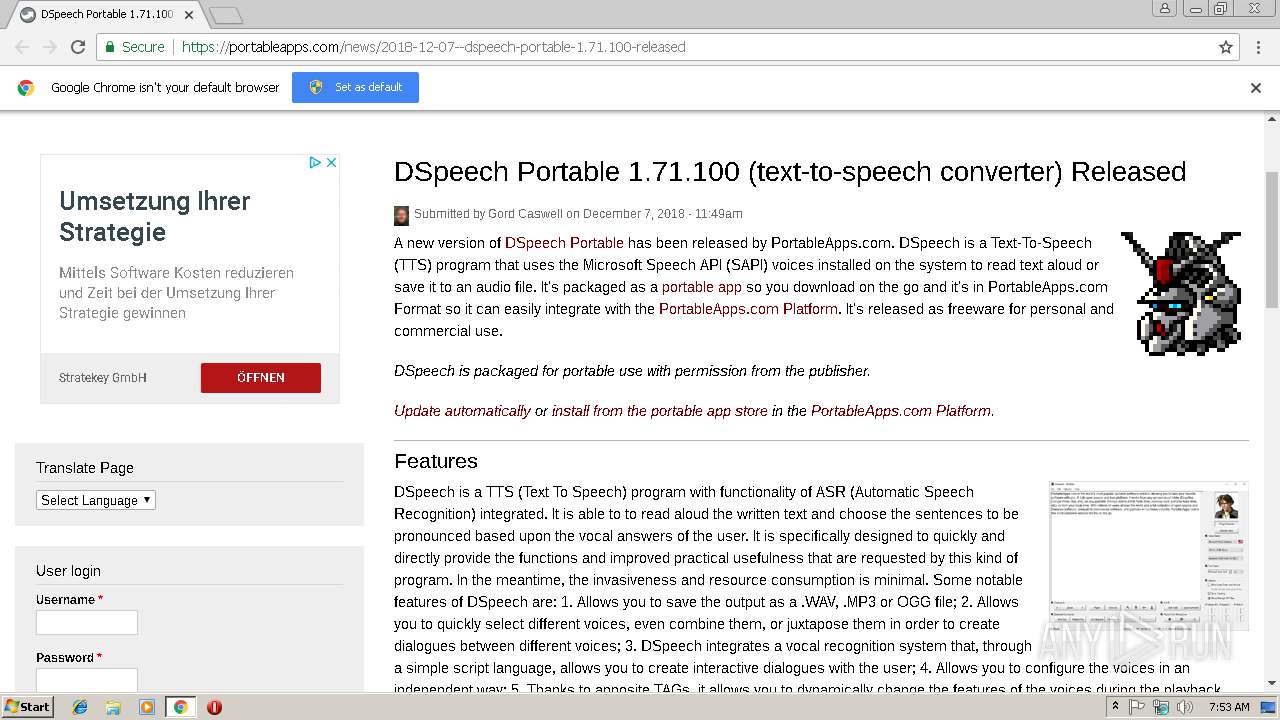Click the address bar URL
The width and height of the screenshot is (1280, 720).
point(434,47)
